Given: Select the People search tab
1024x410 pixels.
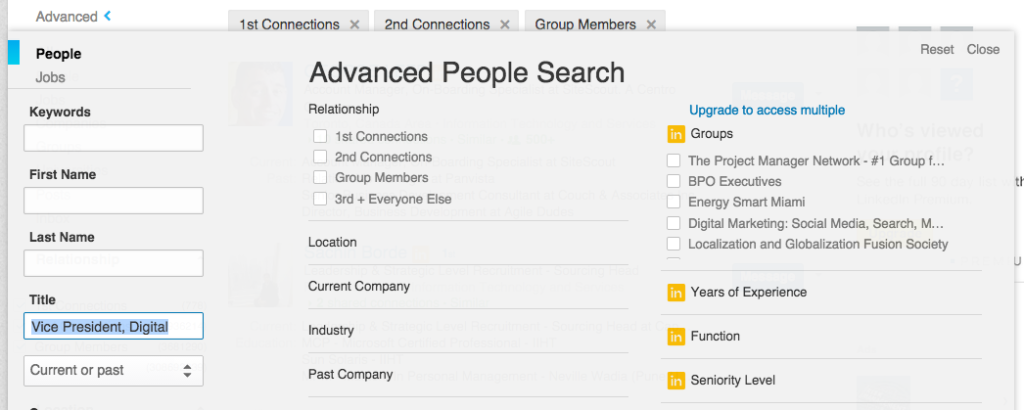Looking at the screenshot, I should pyautogui.click(x=59, y=54).
